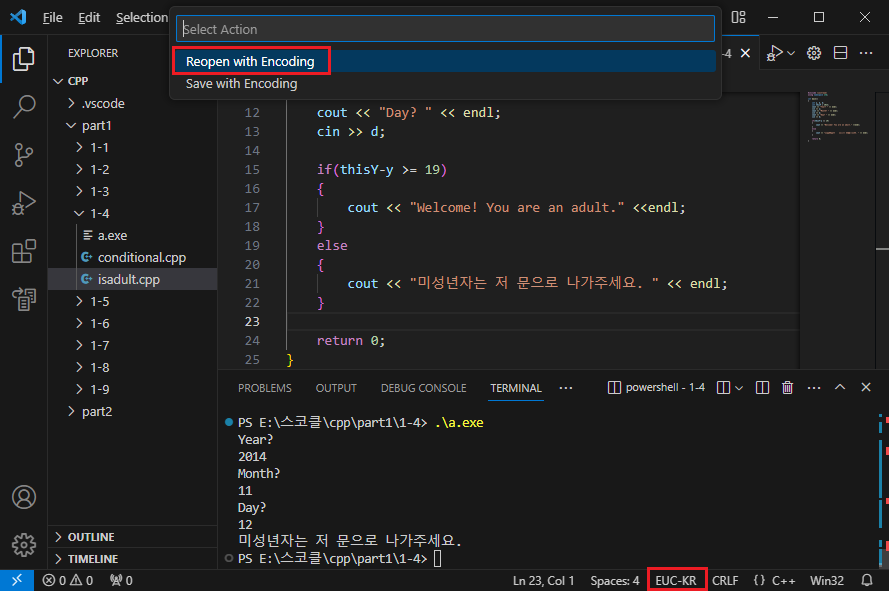Close the terminal panel
This screenshot has width=889, height=591.
(x=866, y=387)
